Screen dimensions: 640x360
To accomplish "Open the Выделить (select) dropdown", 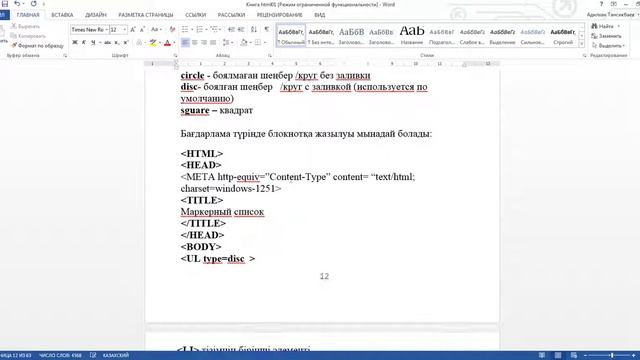I will pos(608,46).
